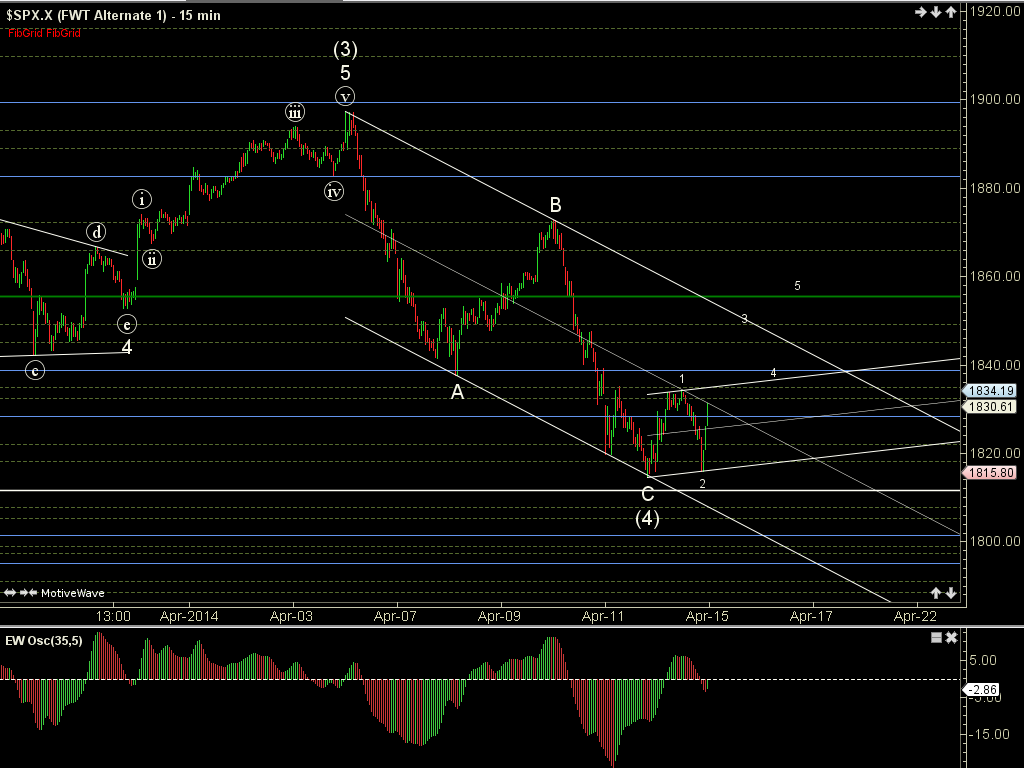
Task: Select the (4) wave label below C
Action: (x=647, y=518)
